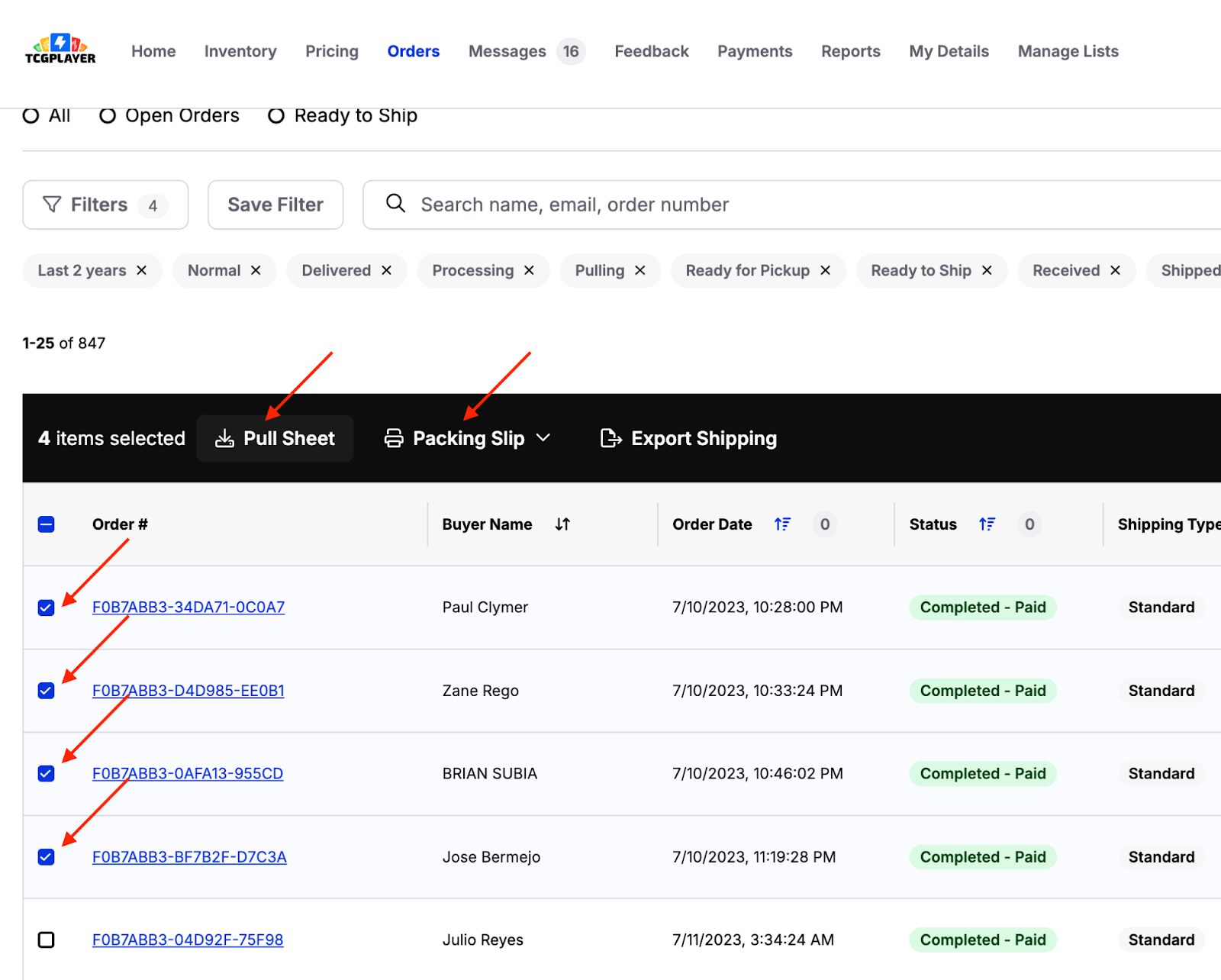Remove the Received filter chip
1221x980 pixels.
pos(1115,270)
